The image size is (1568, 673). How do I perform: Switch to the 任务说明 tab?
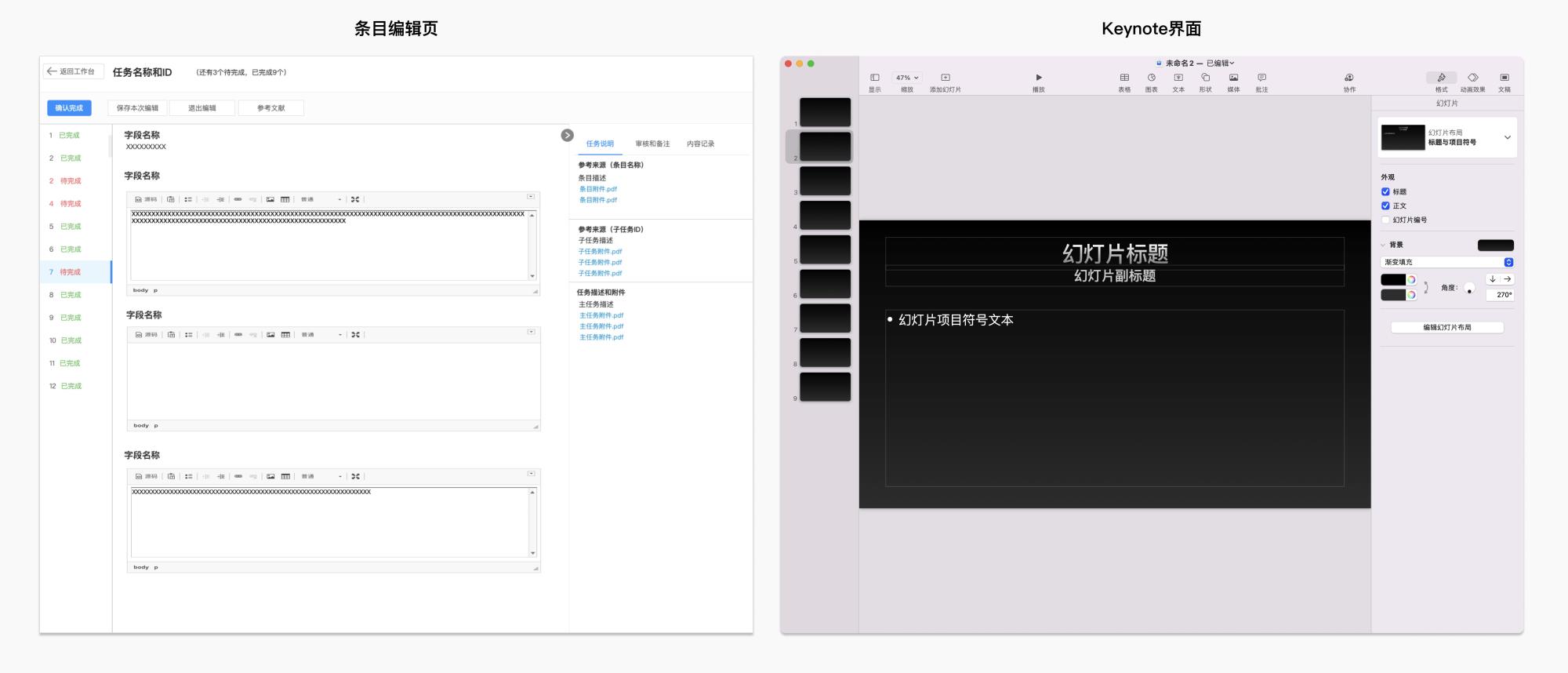point(600,144)
